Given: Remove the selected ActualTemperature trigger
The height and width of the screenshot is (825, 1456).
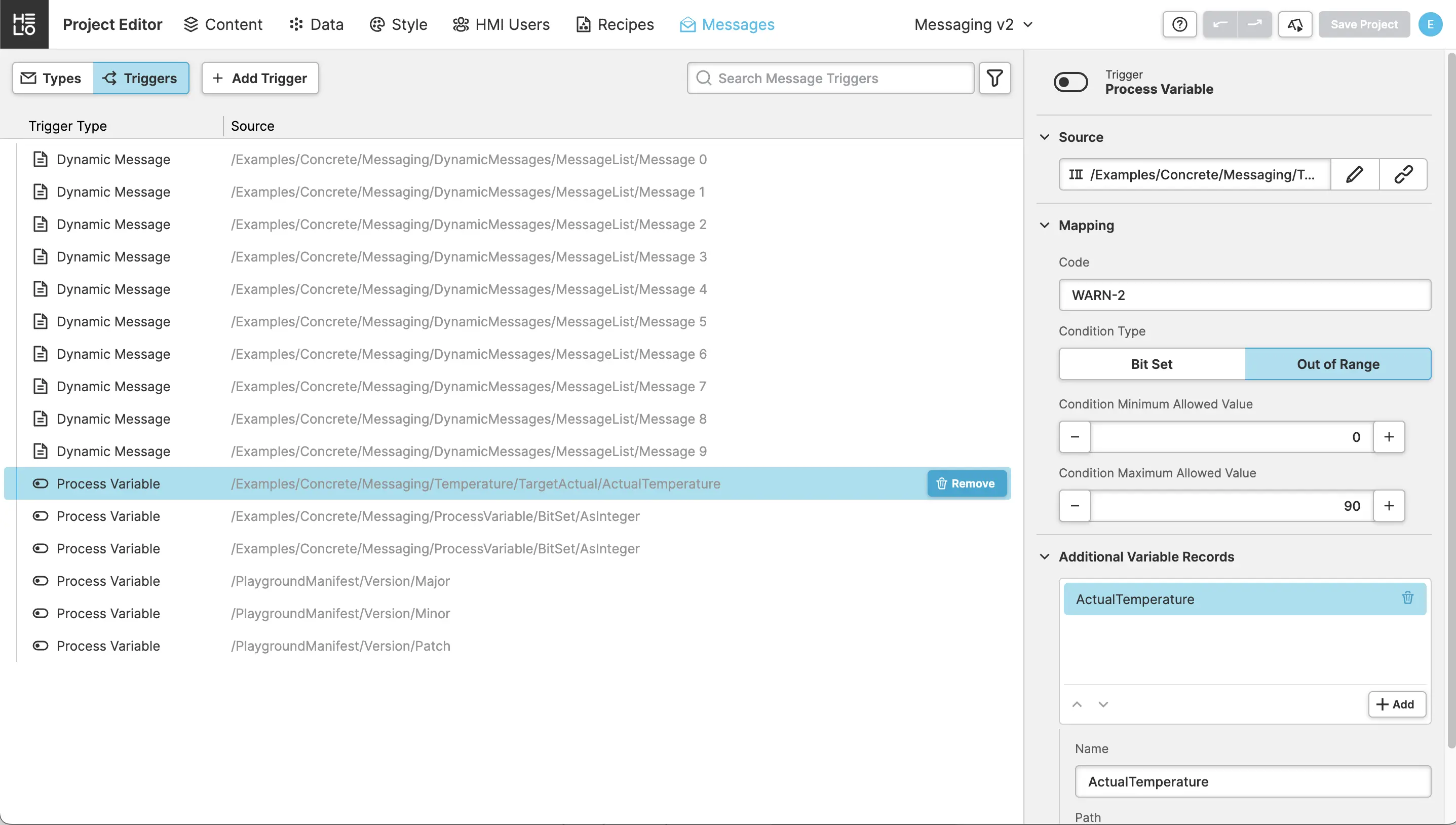Looking at the screenshot, I should click(x=966, y=484).
